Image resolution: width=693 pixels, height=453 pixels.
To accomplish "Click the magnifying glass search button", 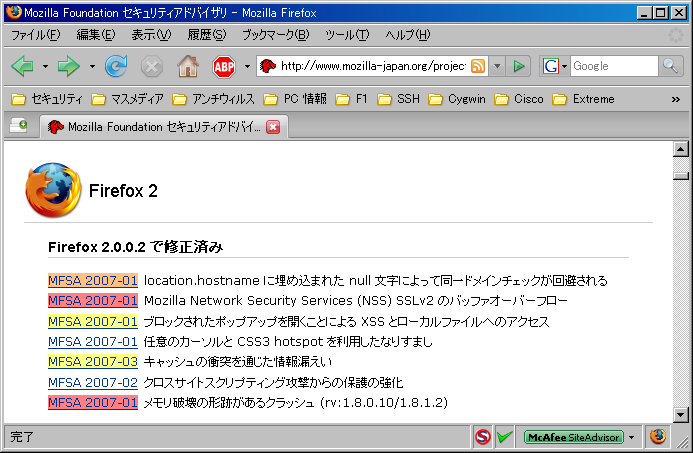I will (x=670, y=66).
